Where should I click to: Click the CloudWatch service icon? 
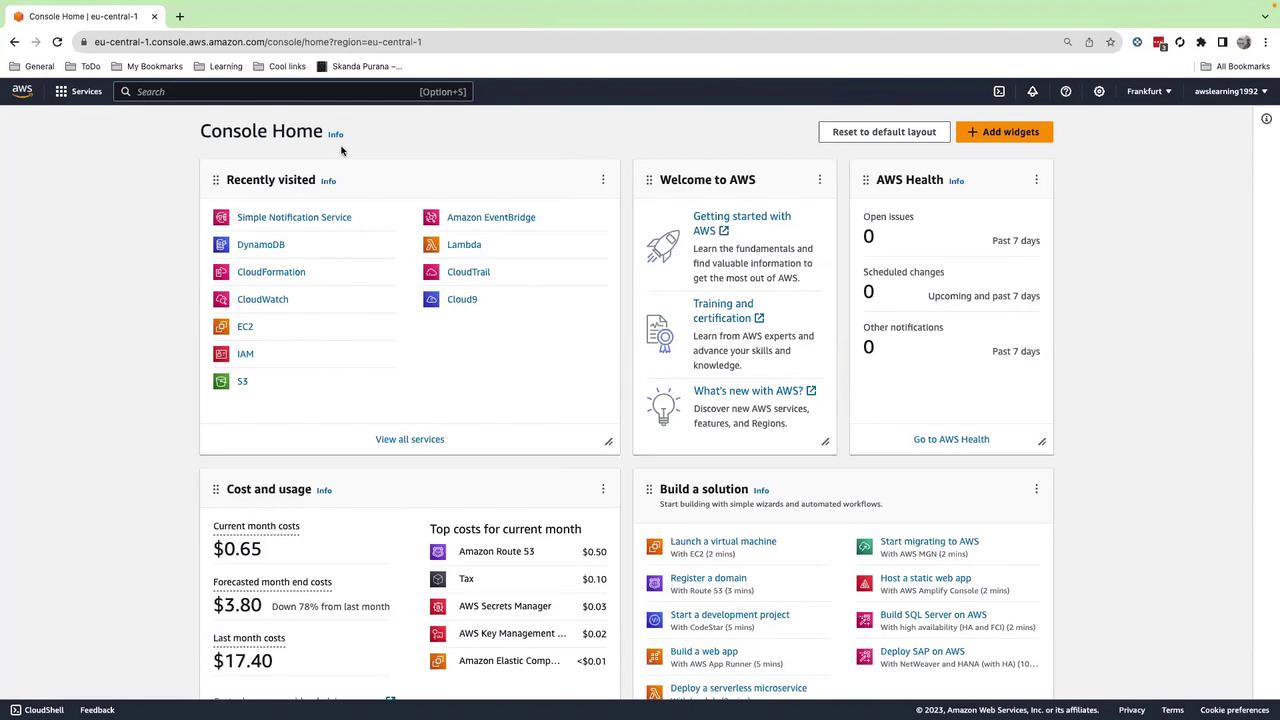point(221,299)
